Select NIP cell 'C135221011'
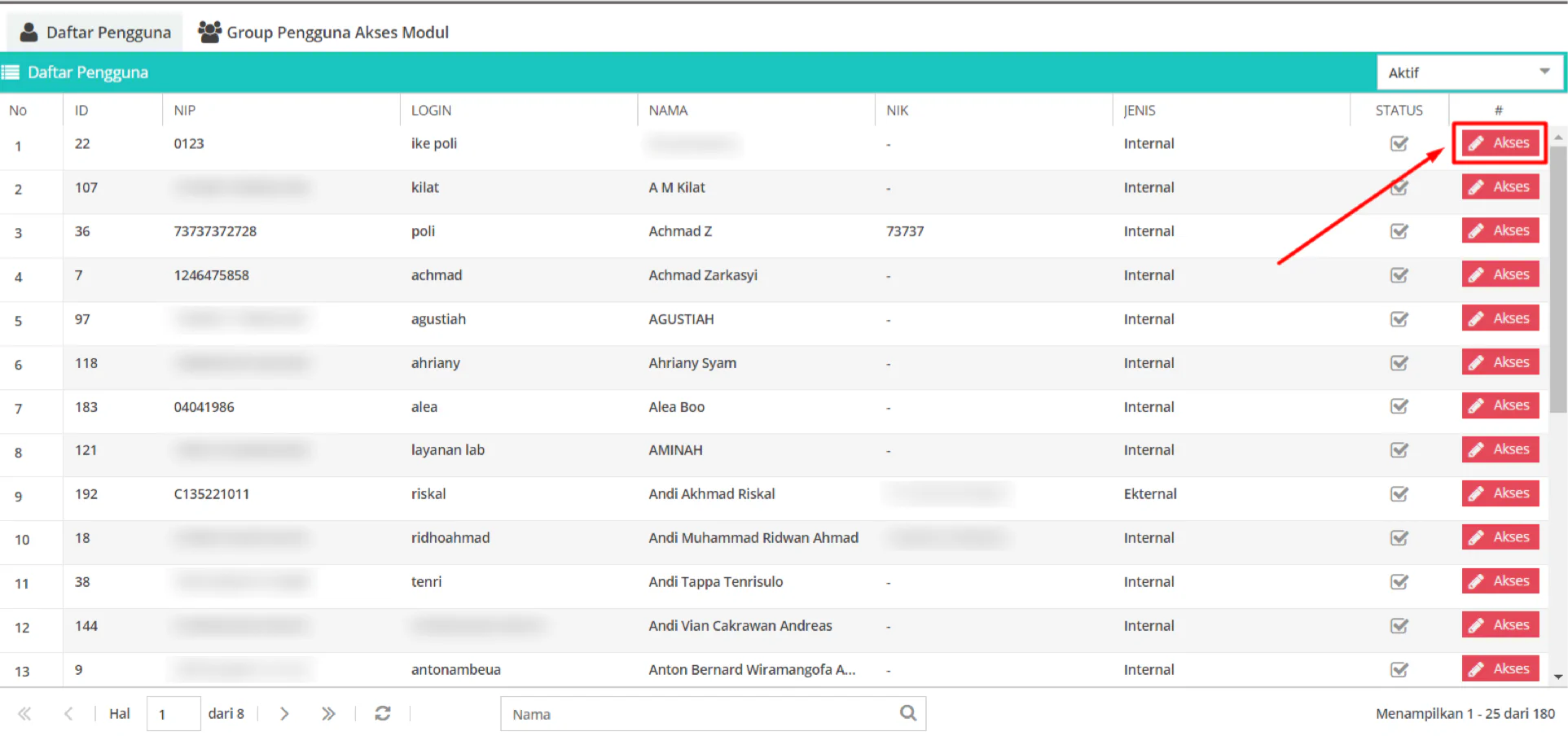 click(212, 494)
